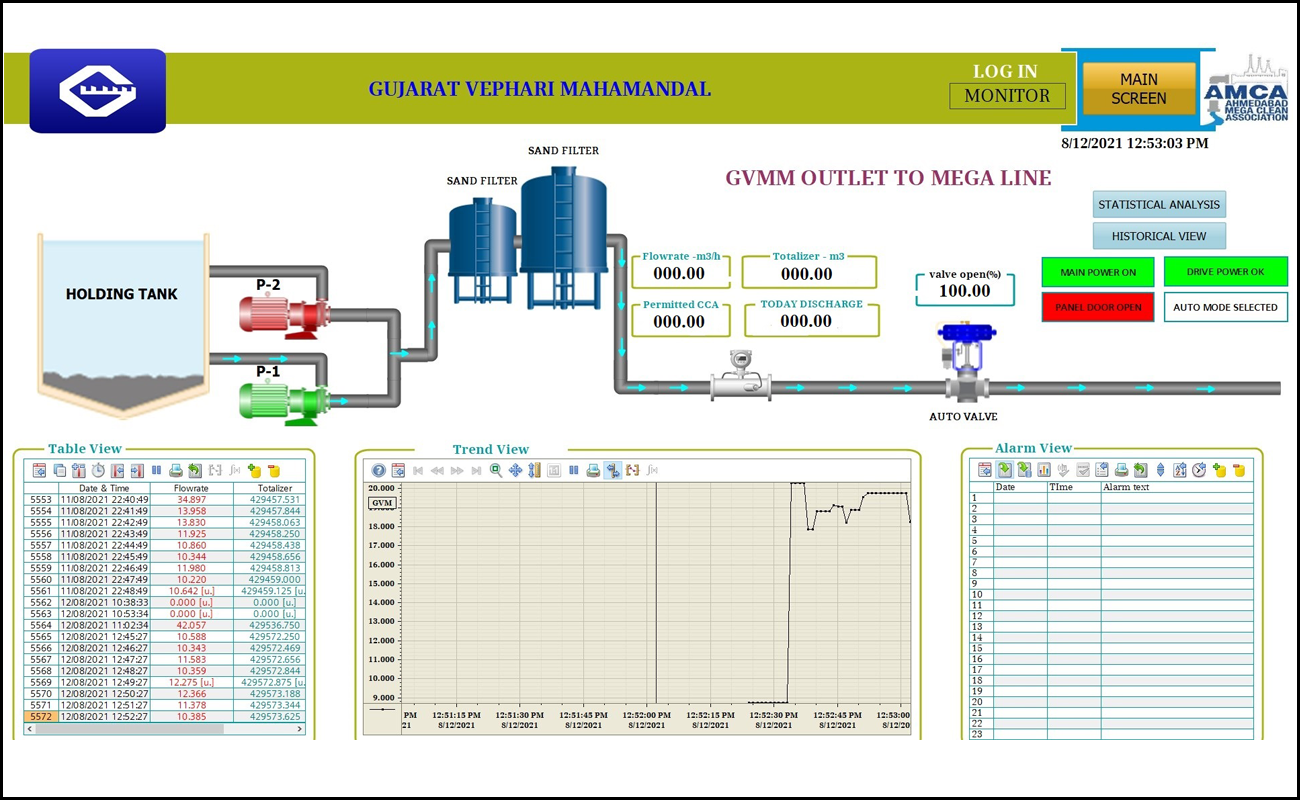Click the MONITOR login field
This screenshot has height=800, width=1300.
(x=1007, y=96)
